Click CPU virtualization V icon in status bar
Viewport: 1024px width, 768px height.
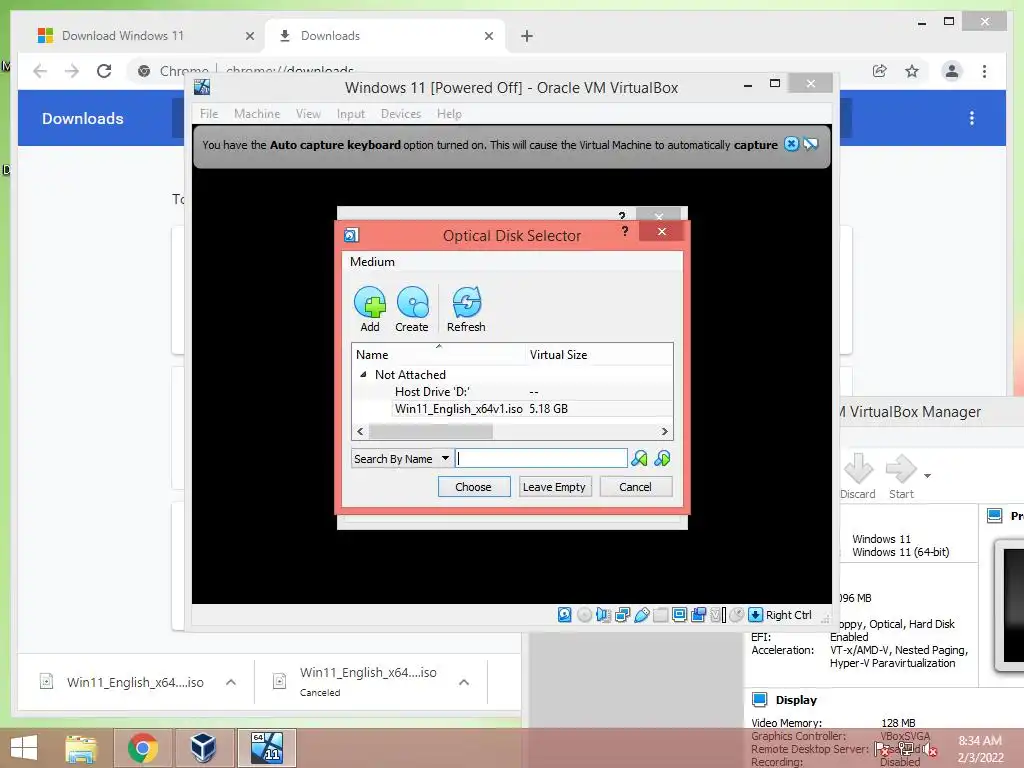point(718,615)
